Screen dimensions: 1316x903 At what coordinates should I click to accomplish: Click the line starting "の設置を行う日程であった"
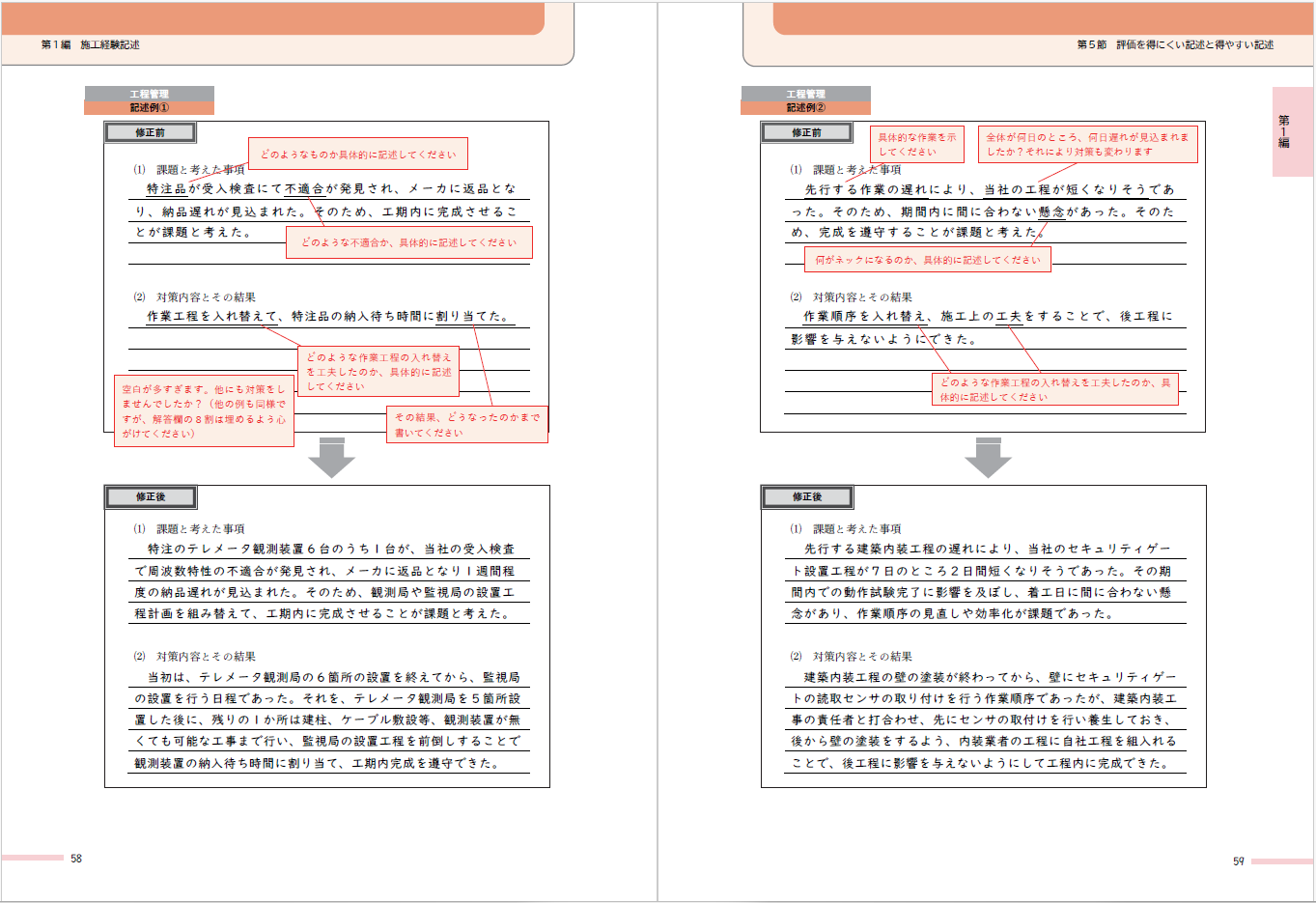coord(327,698)
